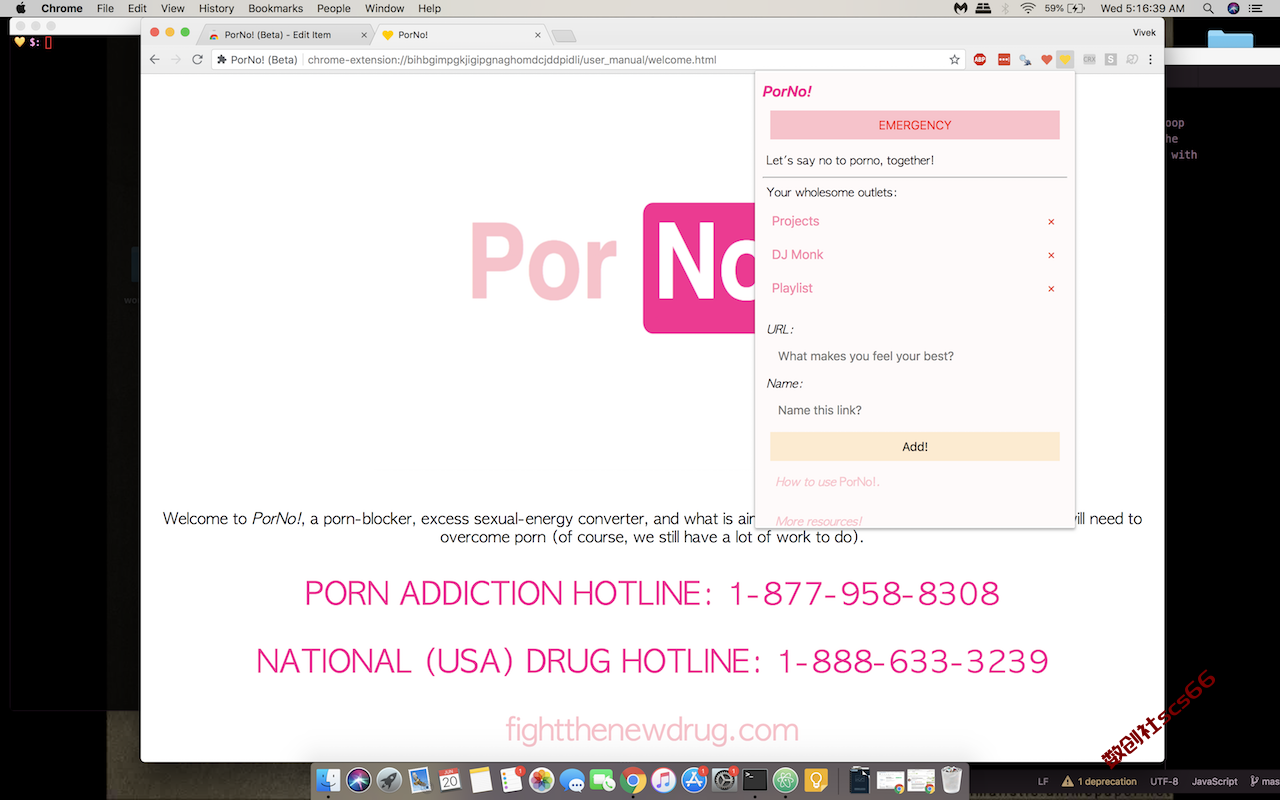
Task: Reload the page
Action: click(x=197, y=60)
